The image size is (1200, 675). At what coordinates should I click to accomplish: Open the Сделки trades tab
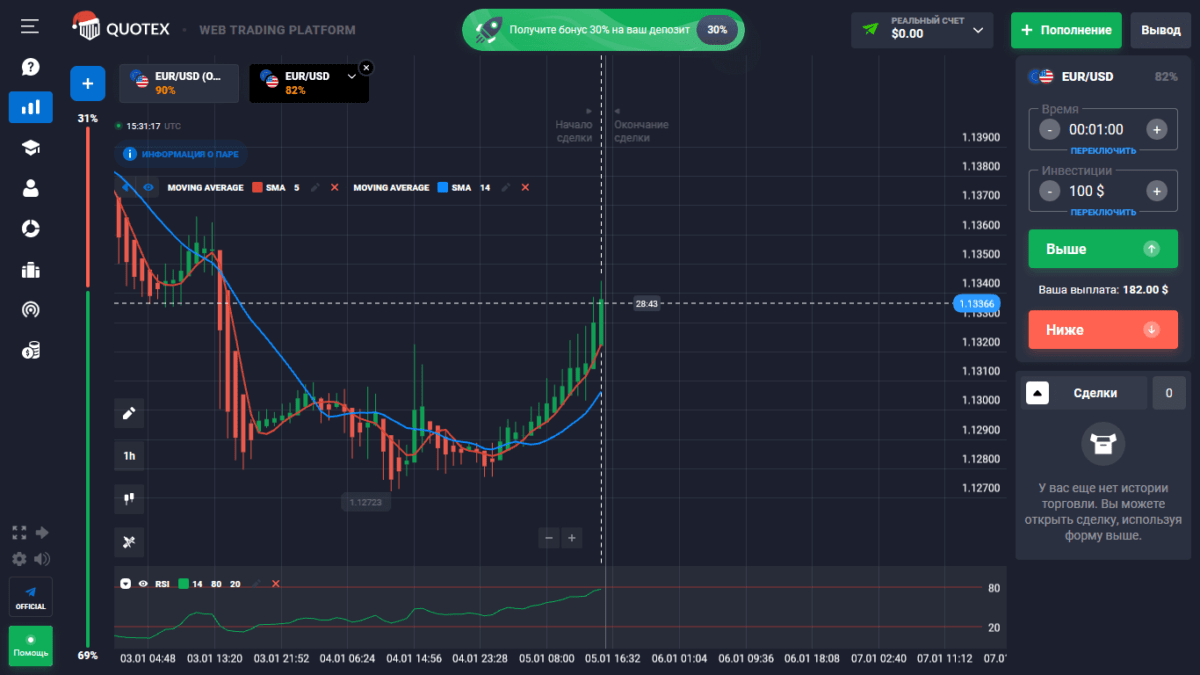[x=1094, y=394]
